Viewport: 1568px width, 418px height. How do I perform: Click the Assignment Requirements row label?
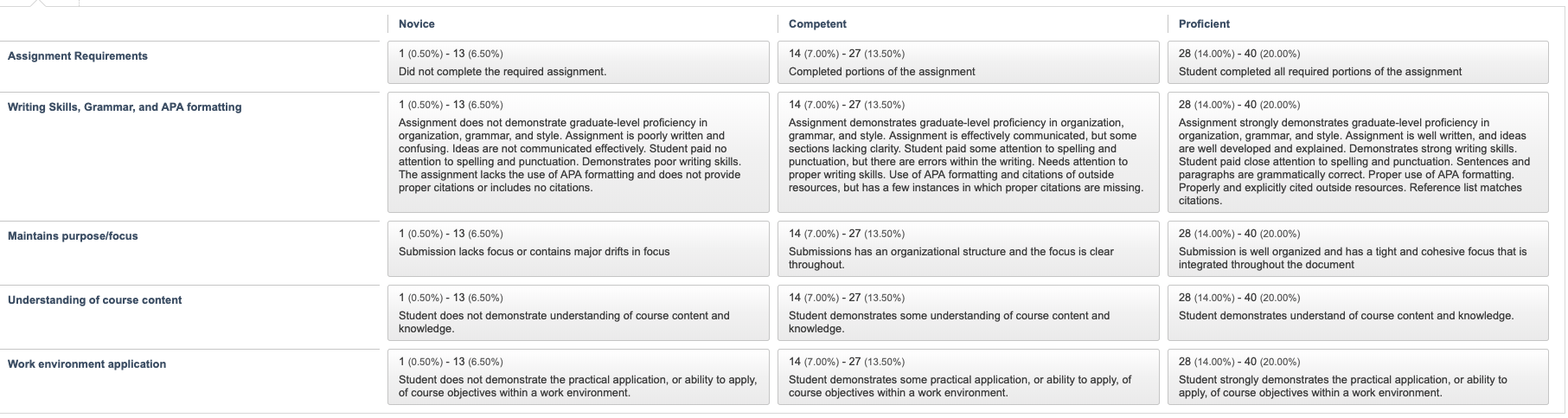[x=78, y=56]
